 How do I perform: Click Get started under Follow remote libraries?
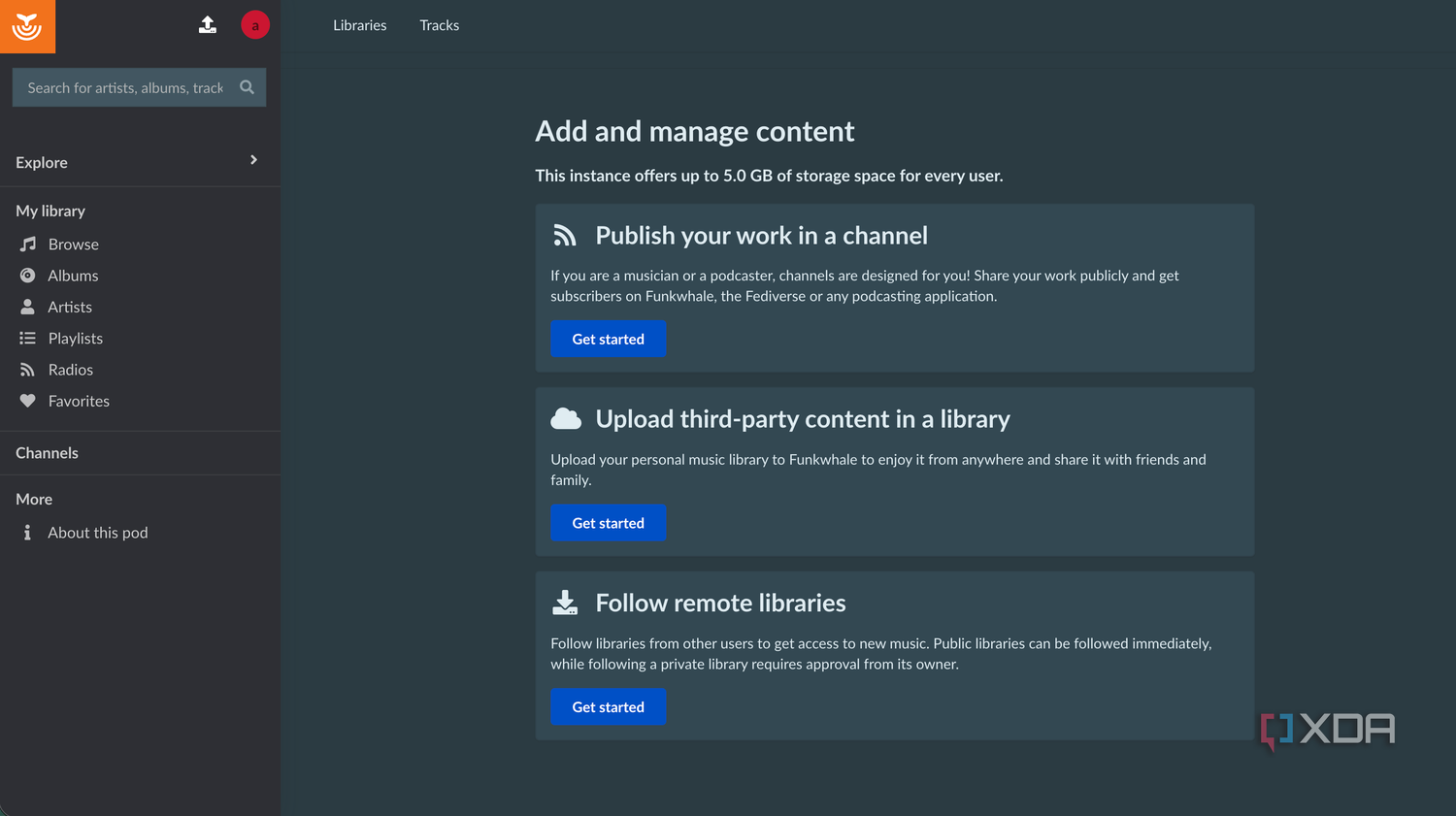(609, 707)
